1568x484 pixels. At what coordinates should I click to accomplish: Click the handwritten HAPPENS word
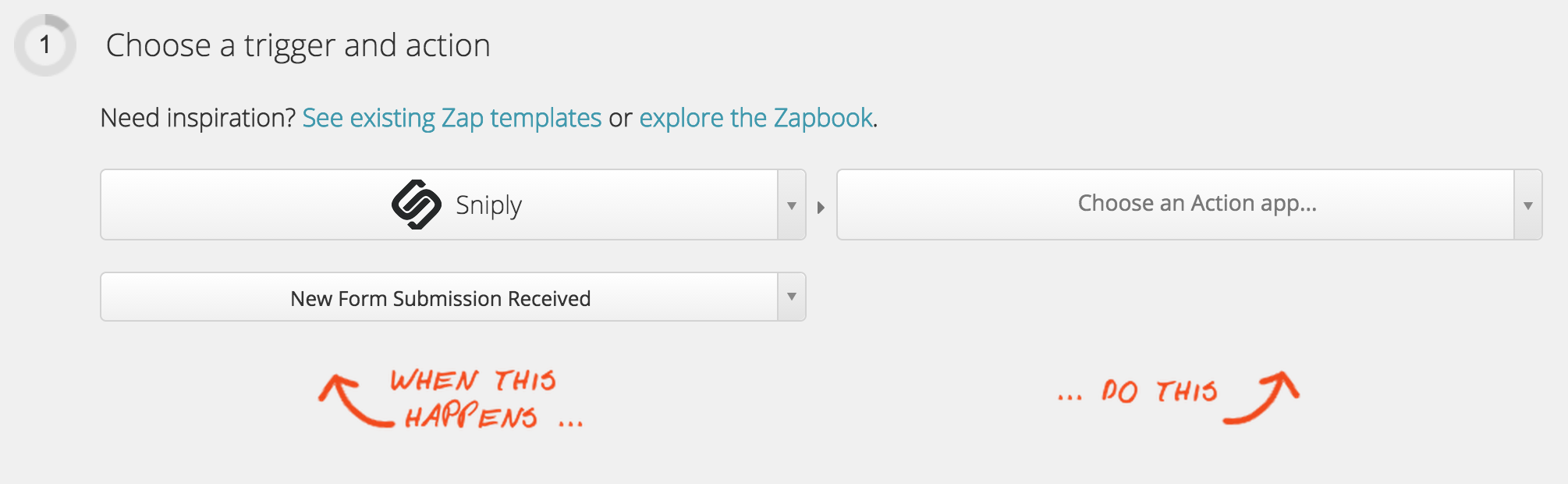click(x=470, y=416)
